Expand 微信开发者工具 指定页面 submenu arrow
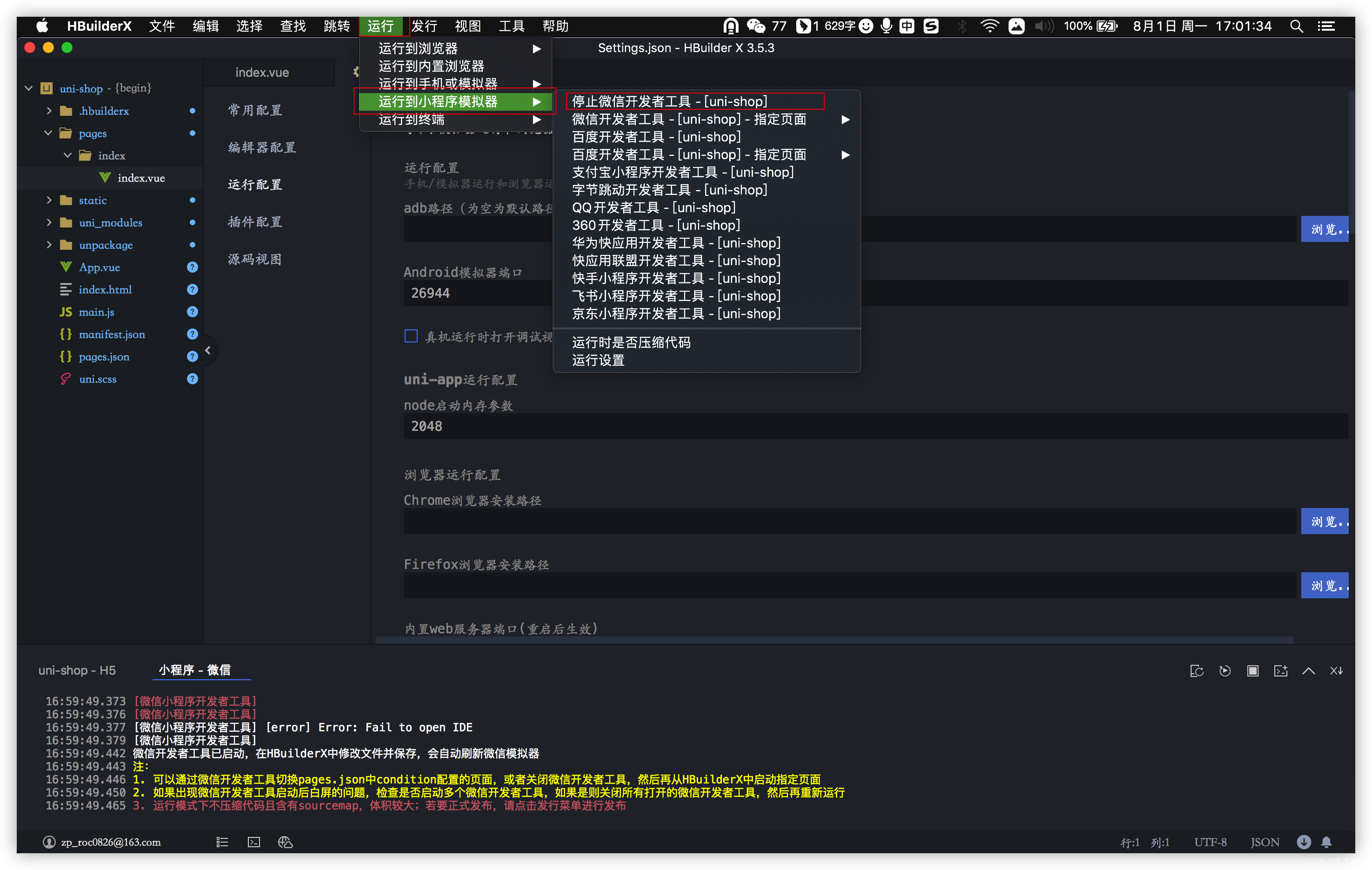This screenshot has width=1372, height=870. (846, 119)
